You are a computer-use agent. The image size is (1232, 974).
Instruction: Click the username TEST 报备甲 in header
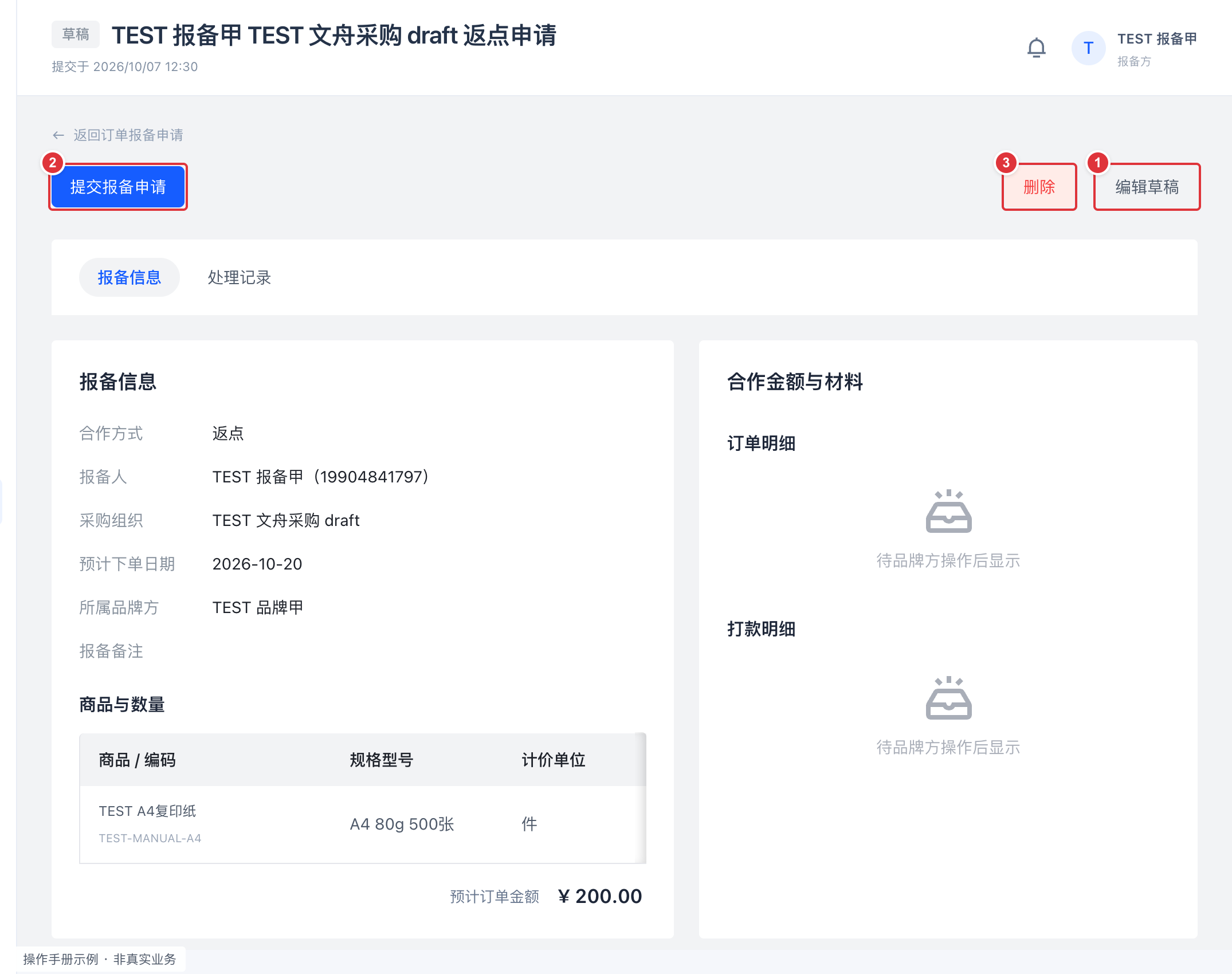1157,39
